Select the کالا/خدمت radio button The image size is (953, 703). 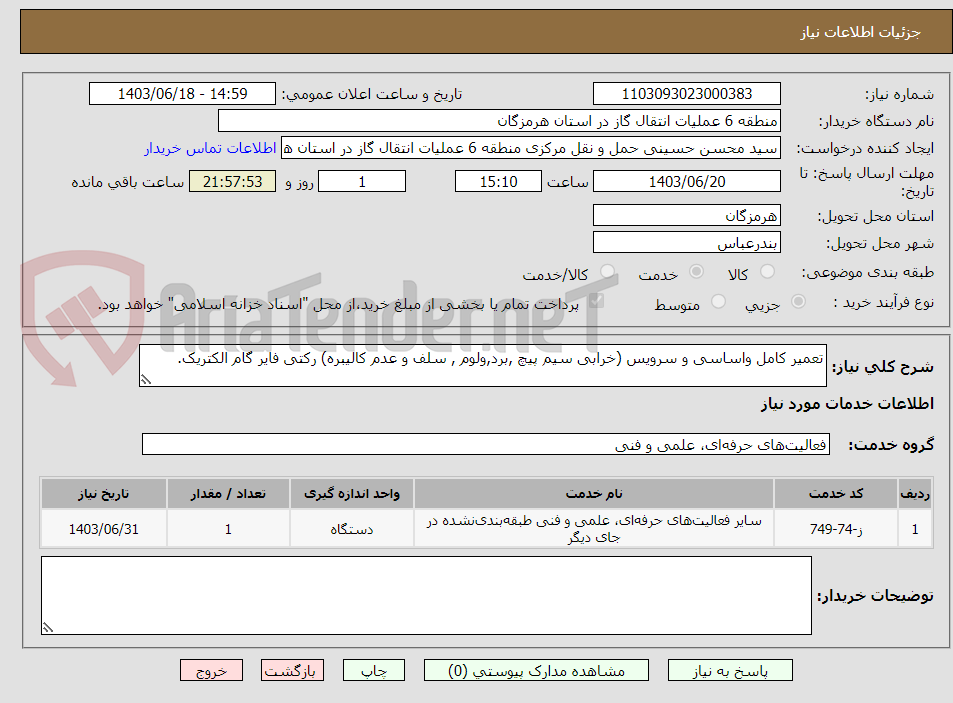[x=607, y=272]
